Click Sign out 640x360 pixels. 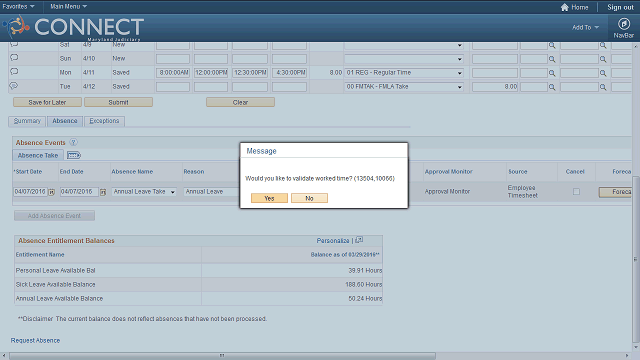point(620,7)
